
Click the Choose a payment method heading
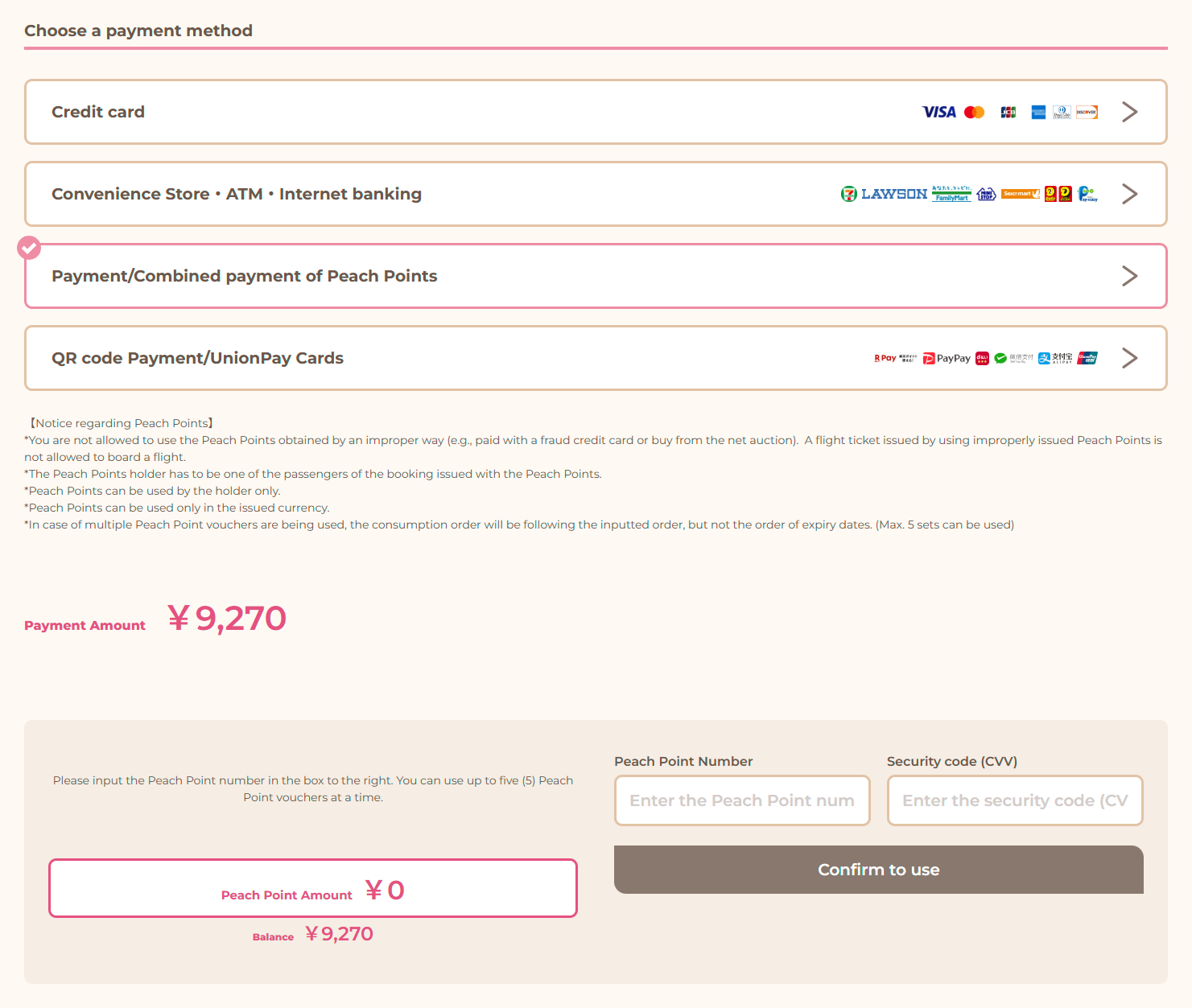[138, 31]
